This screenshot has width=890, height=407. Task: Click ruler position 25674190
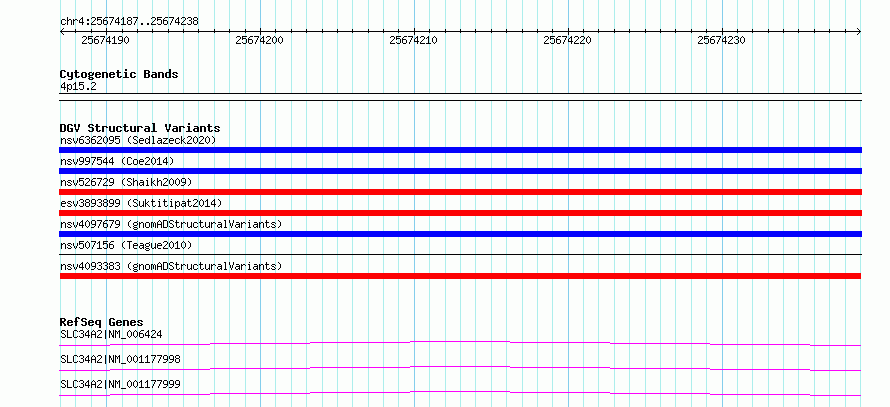coord(106,40)
